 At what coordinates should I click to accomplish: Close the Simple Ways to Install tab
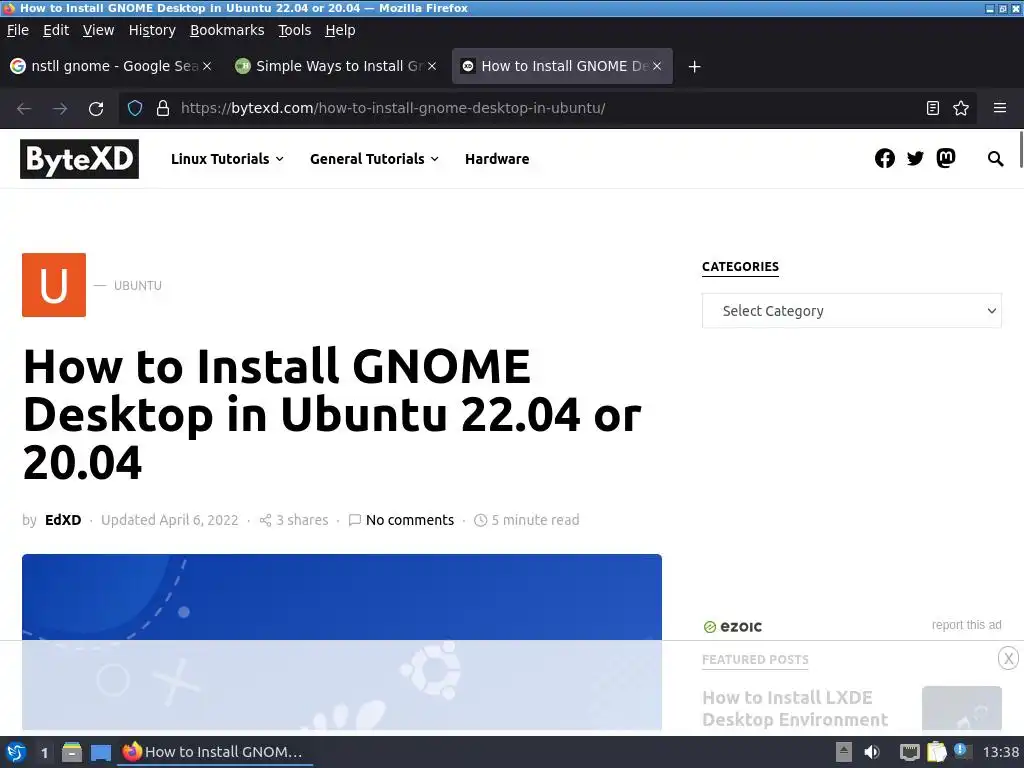(x=432, y=66)
